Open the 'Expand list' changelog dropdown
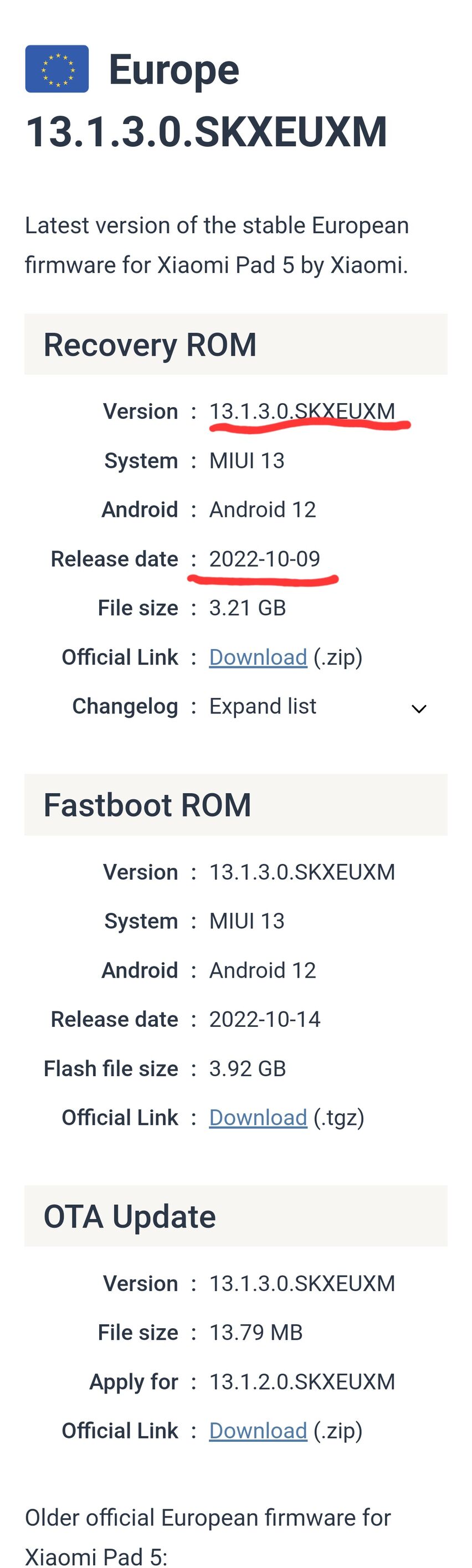This screenshot has width=472, height=1568. 263,706
